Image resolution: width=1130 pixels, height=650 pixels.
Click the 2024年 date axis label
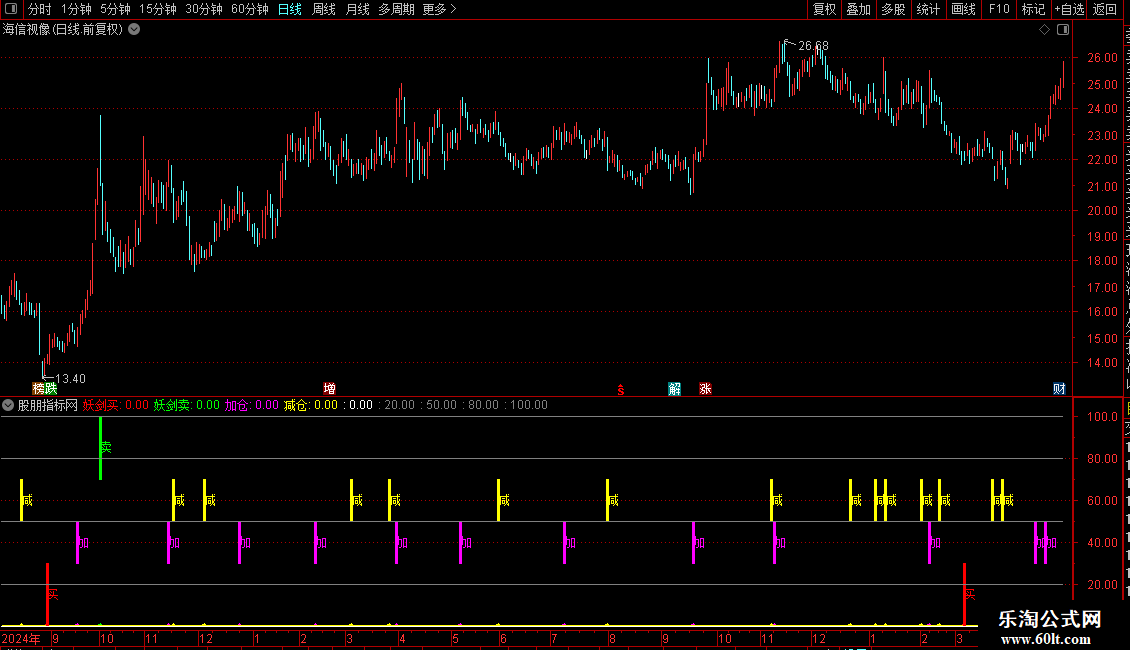click(21, 638)
